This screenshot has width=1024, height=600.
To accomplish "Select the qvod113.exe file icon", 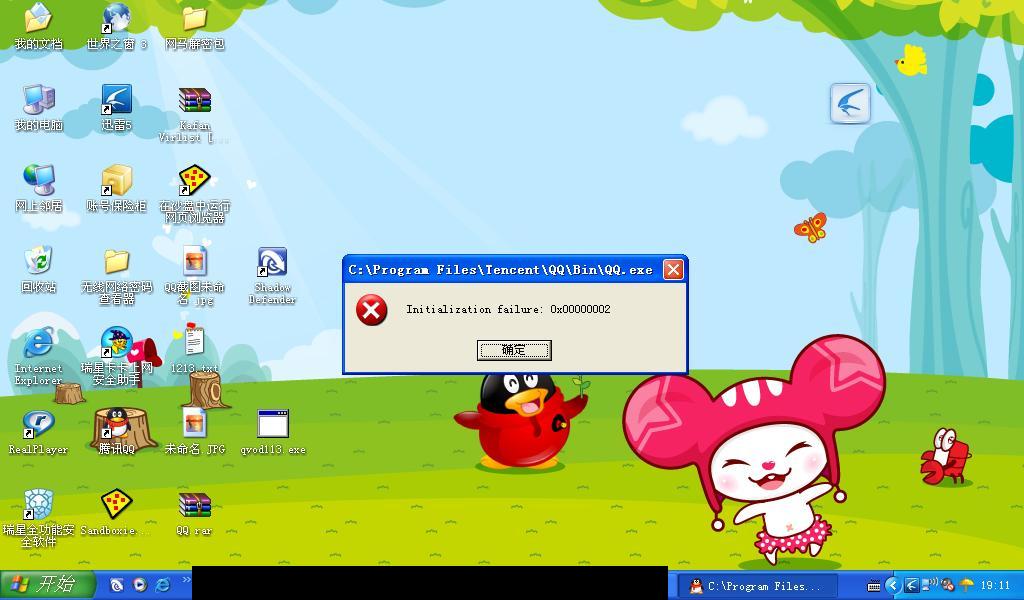I will click(x=273, y=432).
